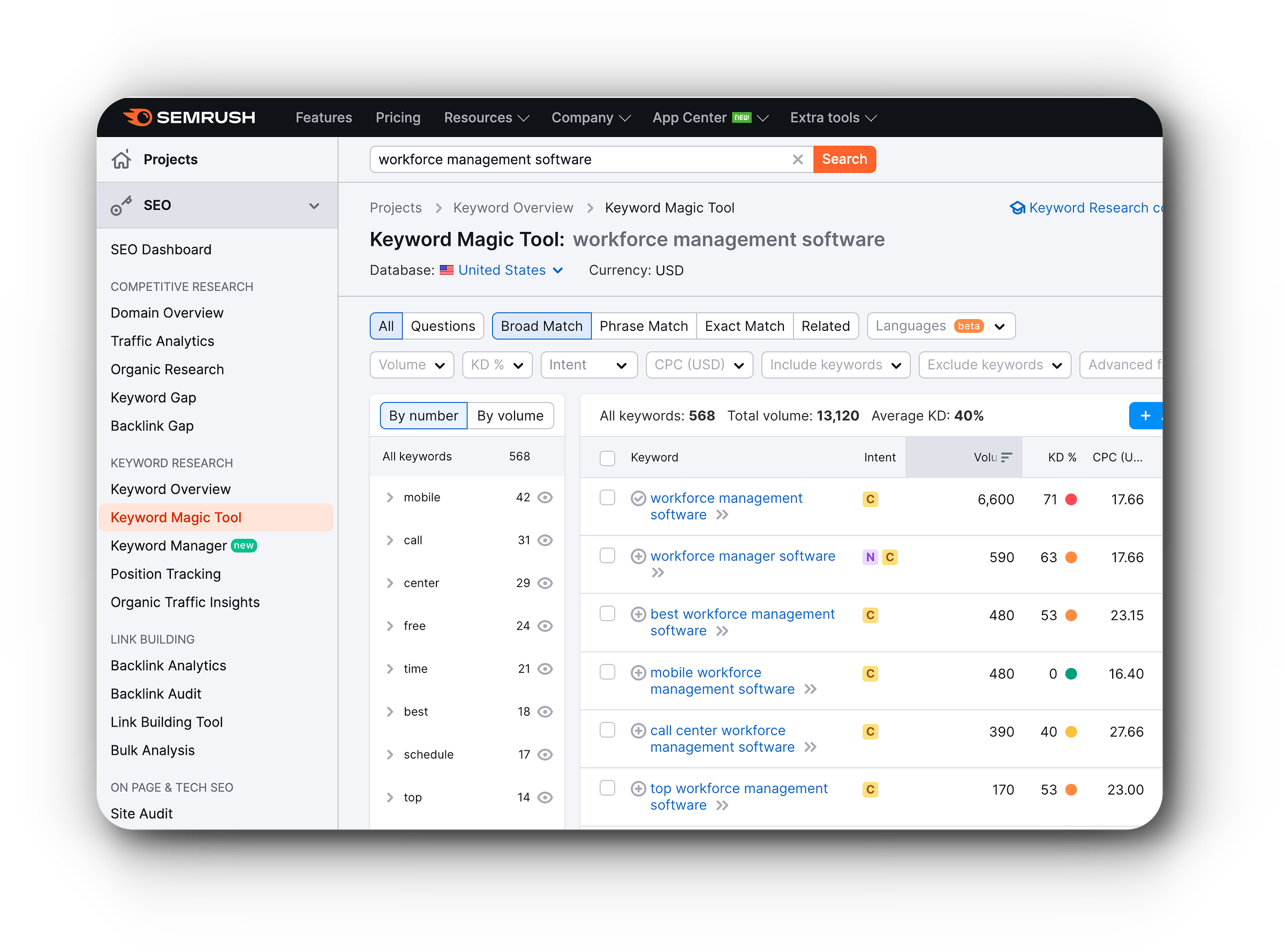
Task: Click the United States flag icon
Action: (447, 270)
